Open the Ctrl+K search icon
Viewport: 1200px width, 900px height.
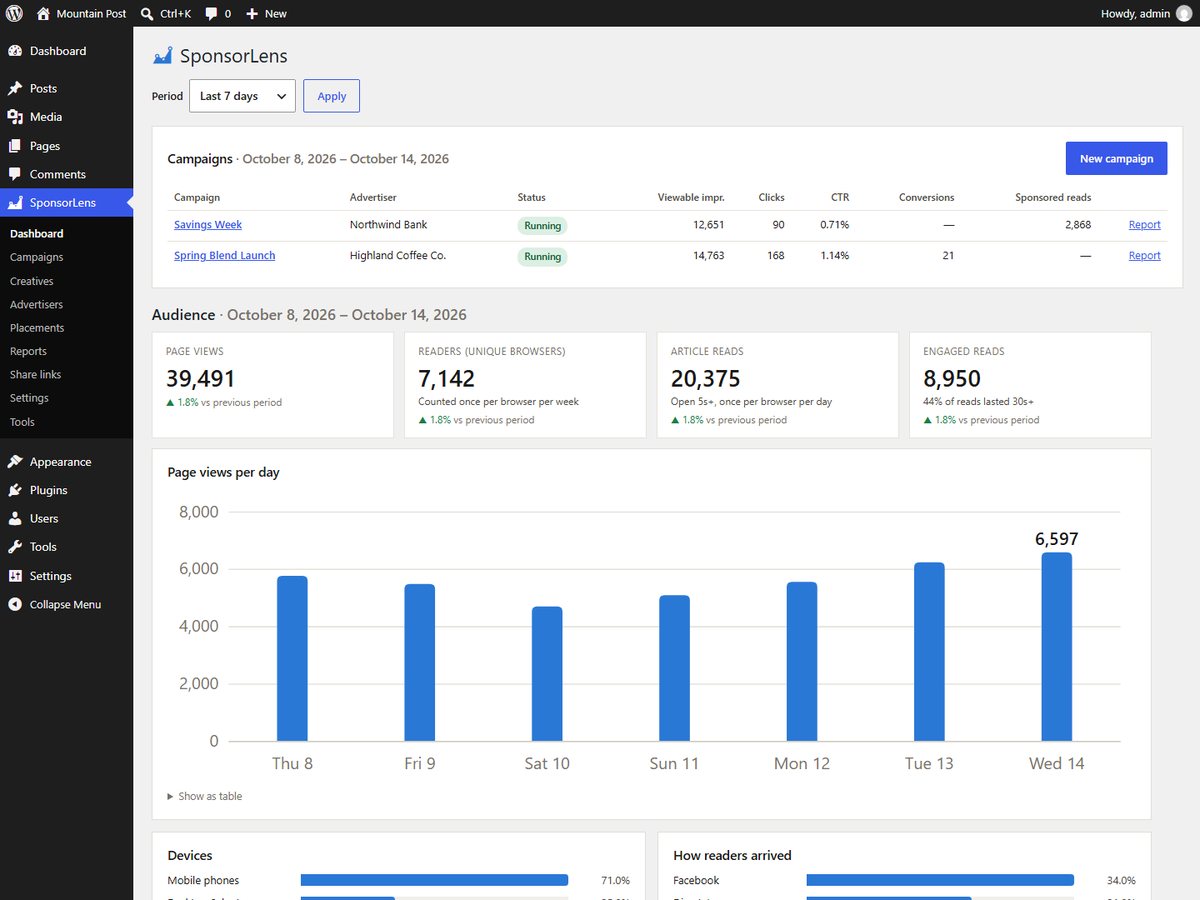click(x=147, y=14)
